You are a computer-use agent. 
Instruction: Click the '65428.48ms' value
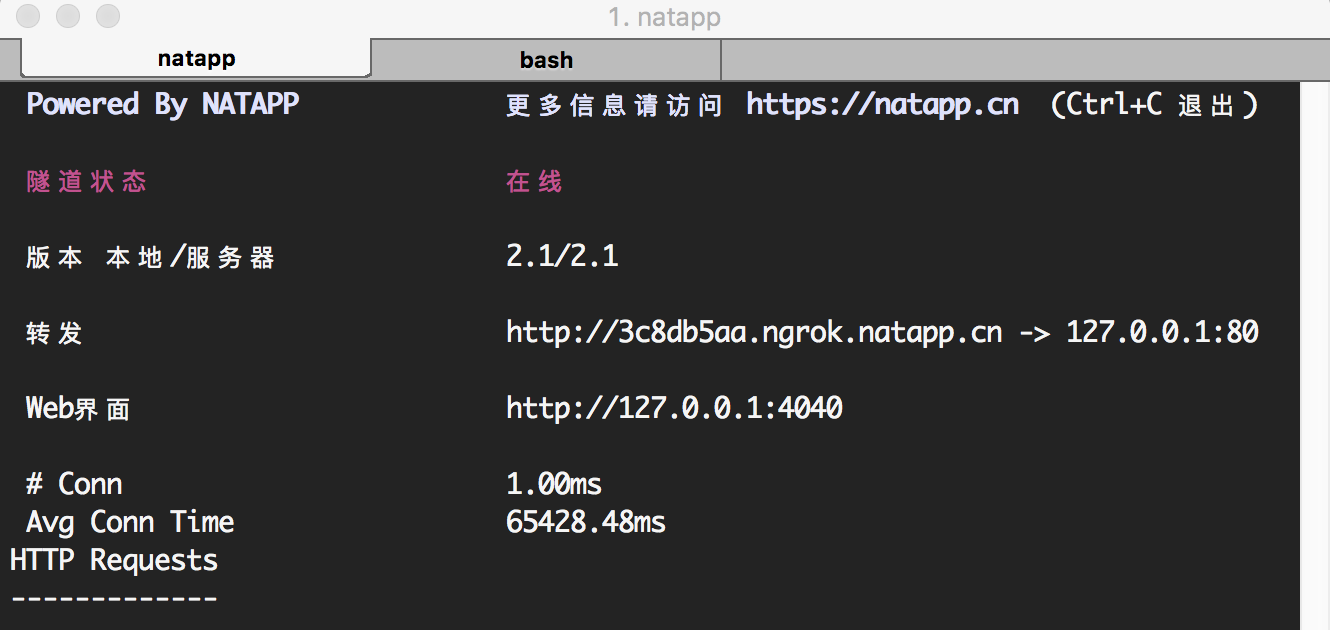[x=586, y=523]
